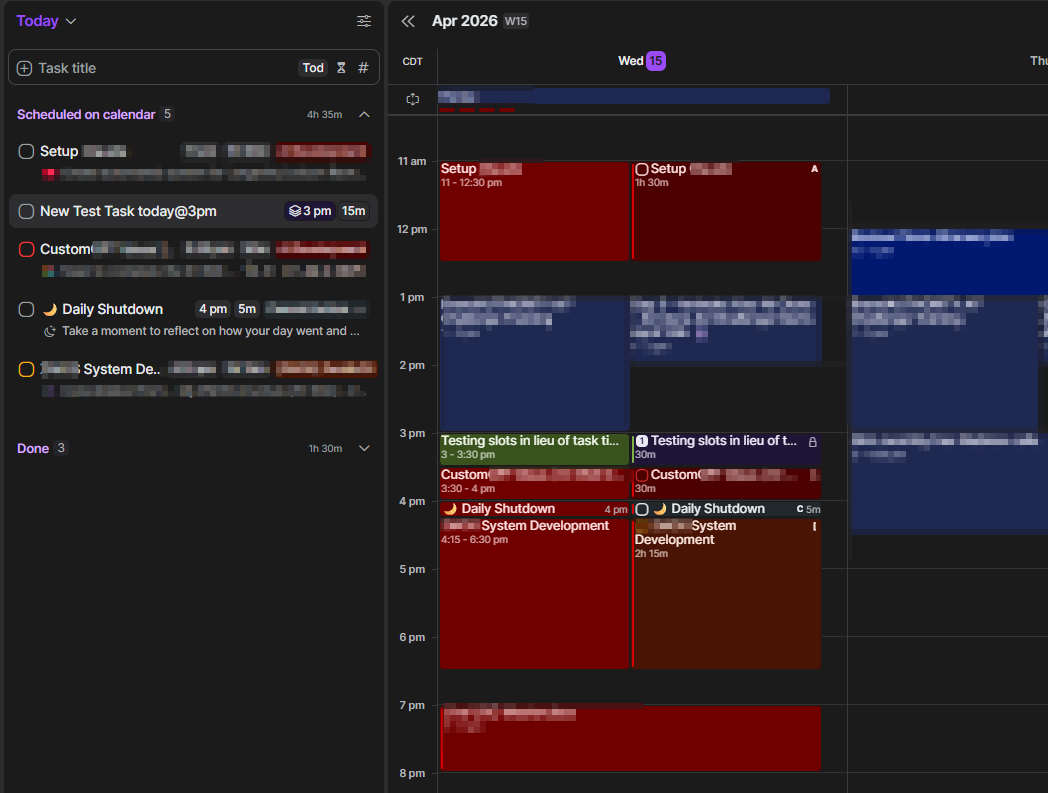
Task: Check the red Custom task checkbox in list
Action: click(26, 249)
